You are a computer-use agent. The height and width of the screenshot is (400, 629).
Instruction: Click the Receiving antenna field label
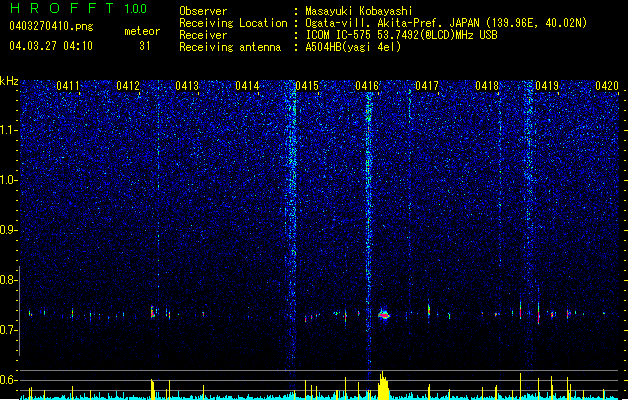[230, 47]
